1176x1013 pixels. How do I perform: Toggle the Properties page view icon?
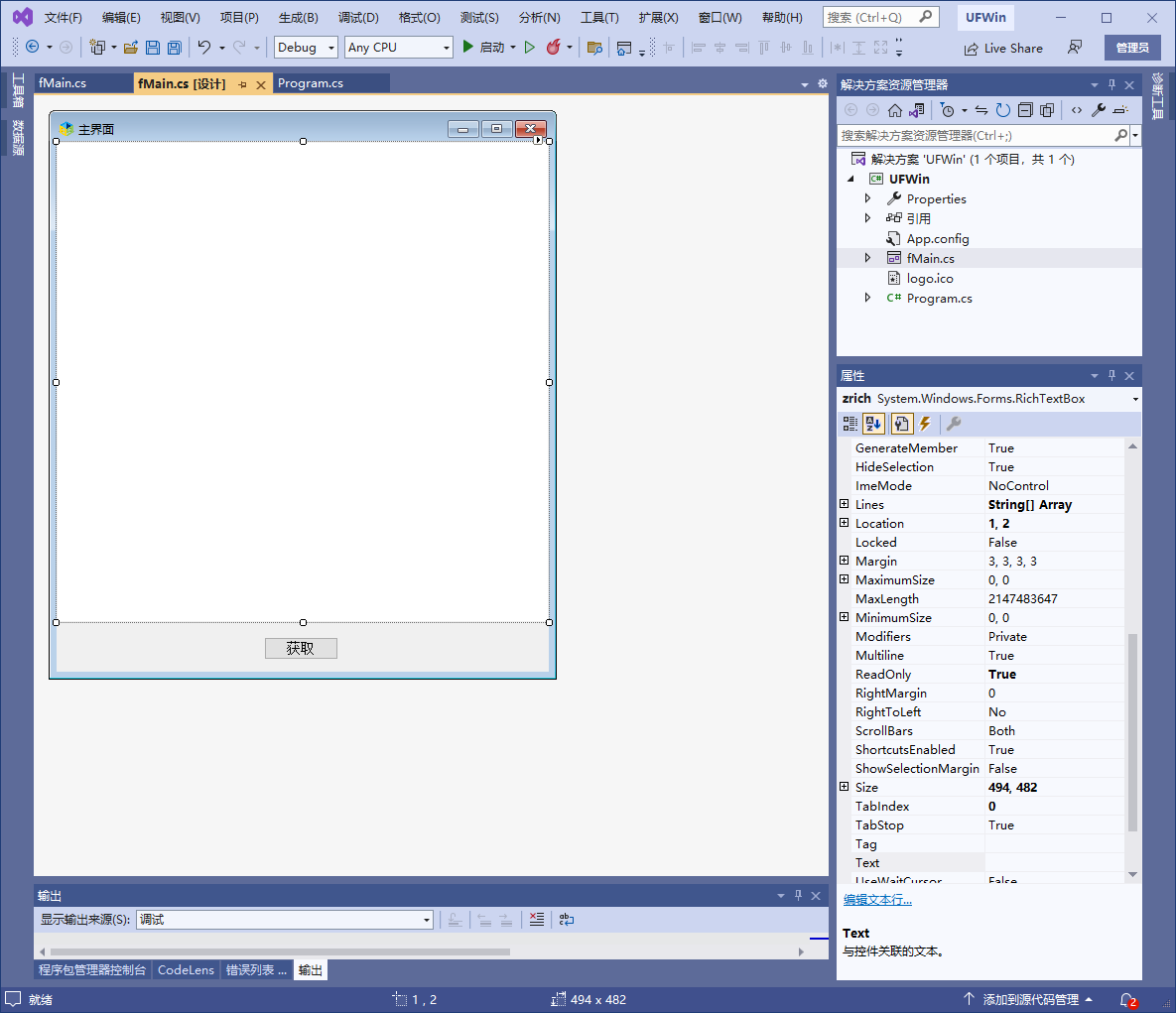tap(901, 424)
